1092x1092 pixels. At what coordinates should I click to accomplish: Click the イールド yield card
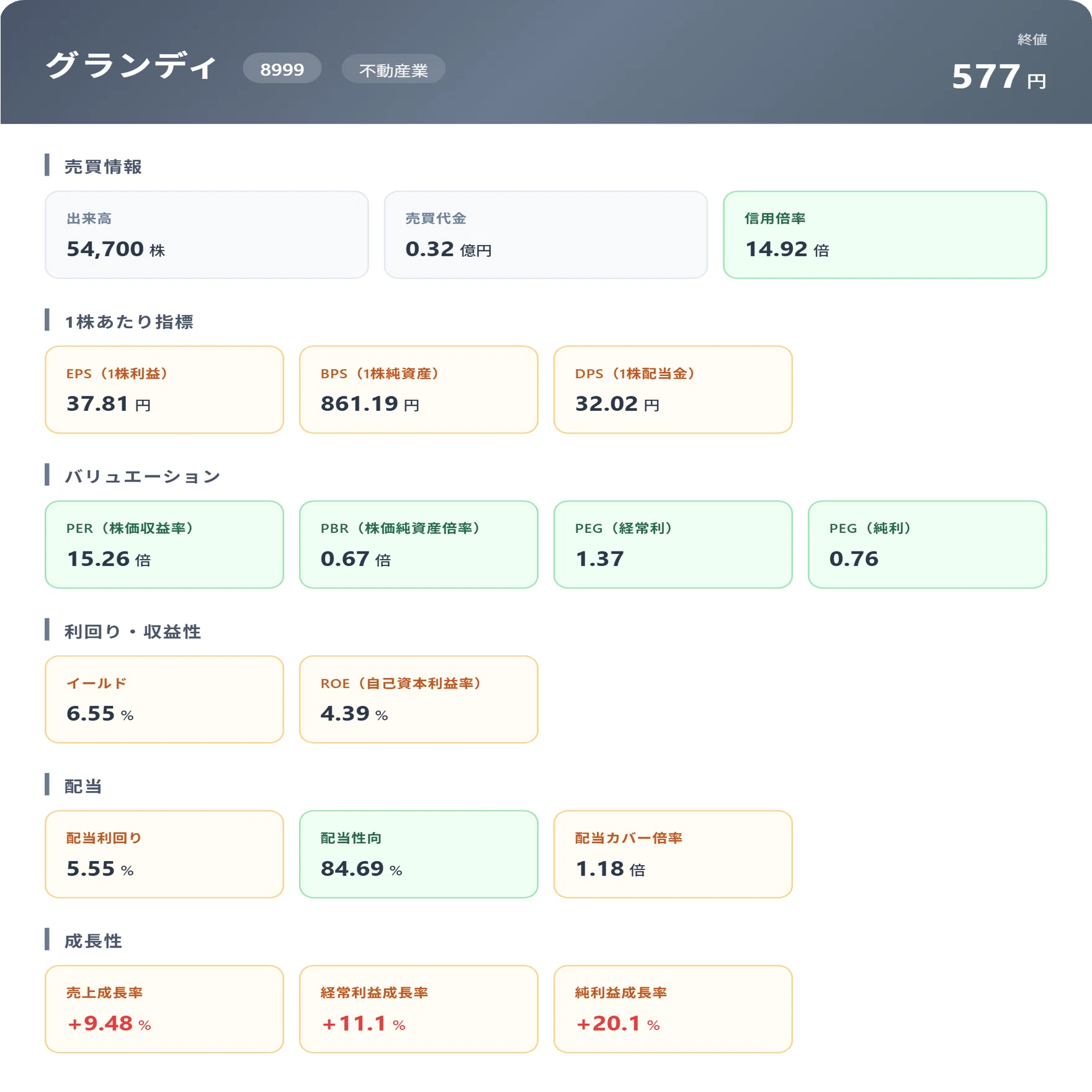[x=164, y=699]
